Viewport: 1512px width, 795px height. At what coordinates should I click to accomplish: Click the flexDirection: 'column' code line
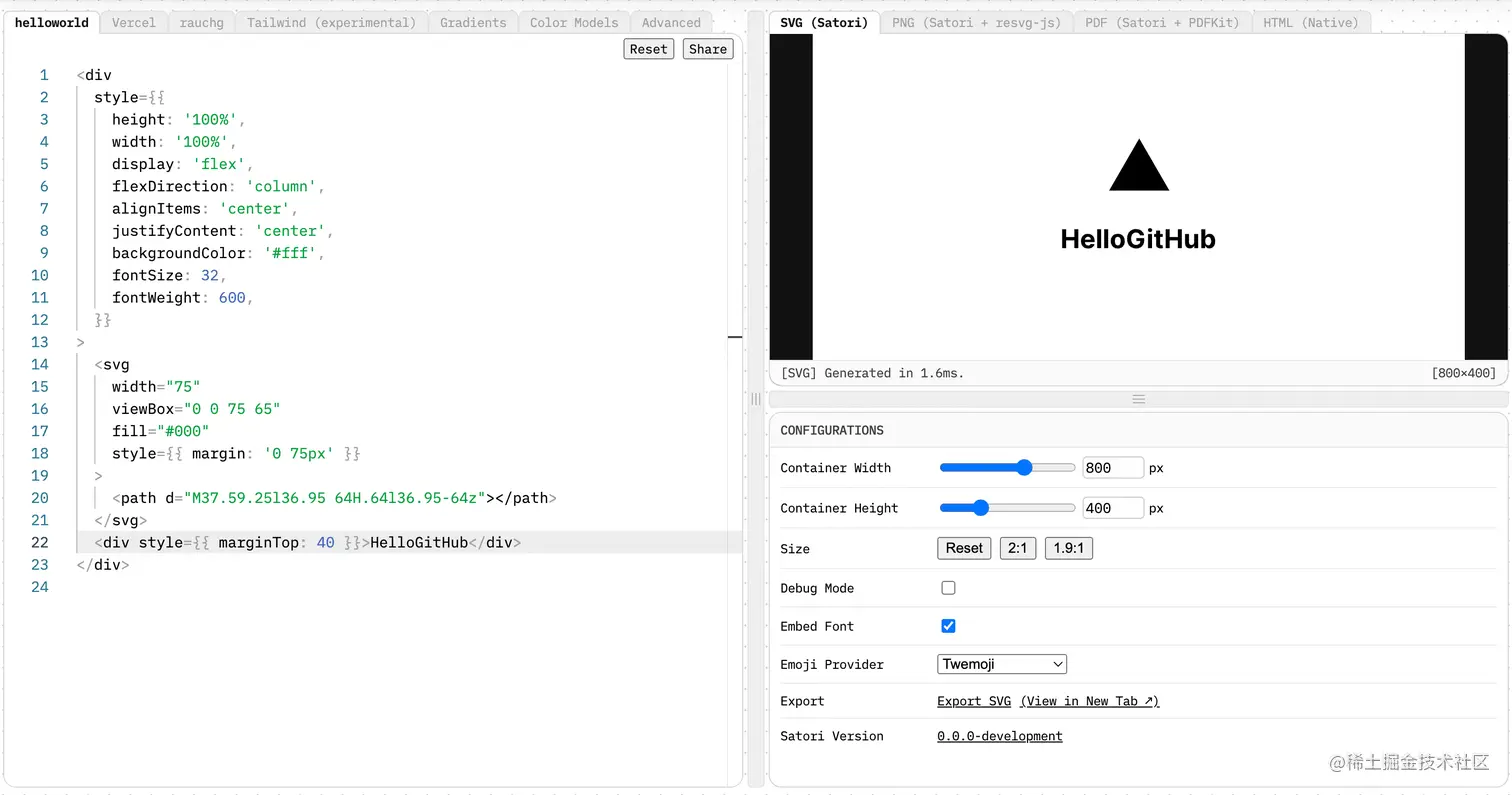tap(219, 186)
